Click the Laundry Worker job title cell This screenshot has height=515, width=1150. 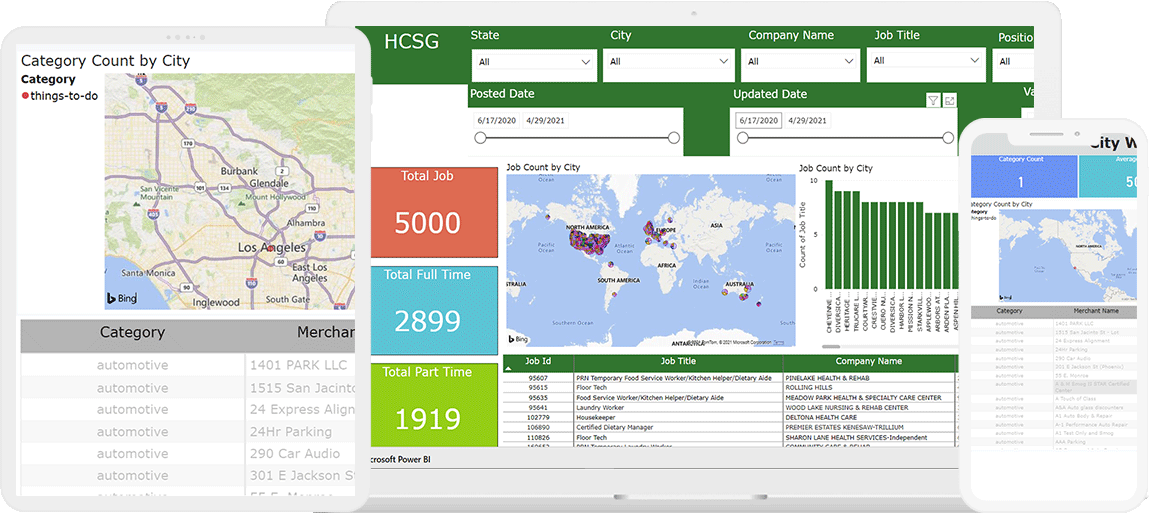tap(678, 407)
